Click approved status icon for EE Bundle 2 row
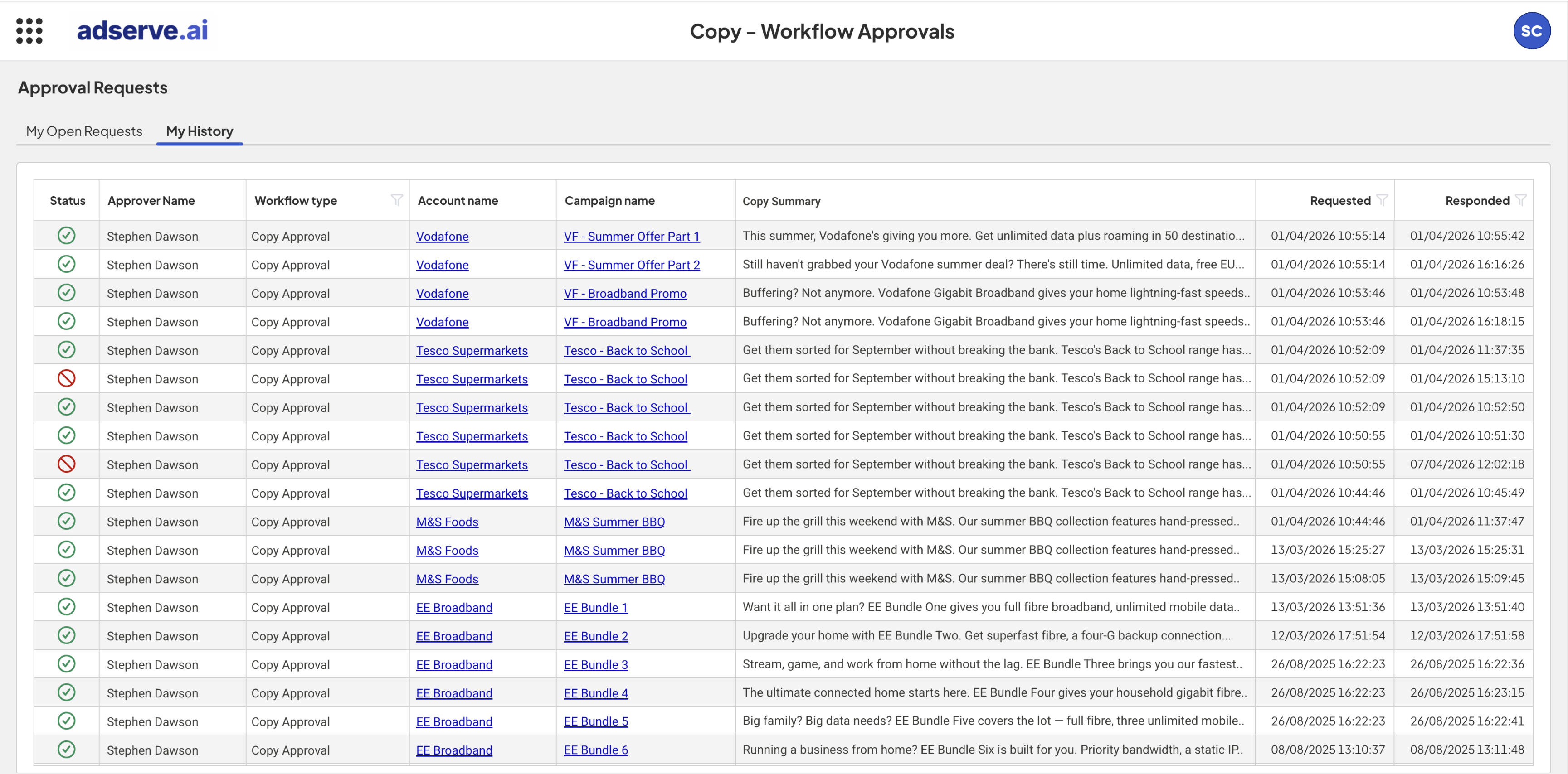This screenshot has width=1568, height=774. tap(66, 635)
